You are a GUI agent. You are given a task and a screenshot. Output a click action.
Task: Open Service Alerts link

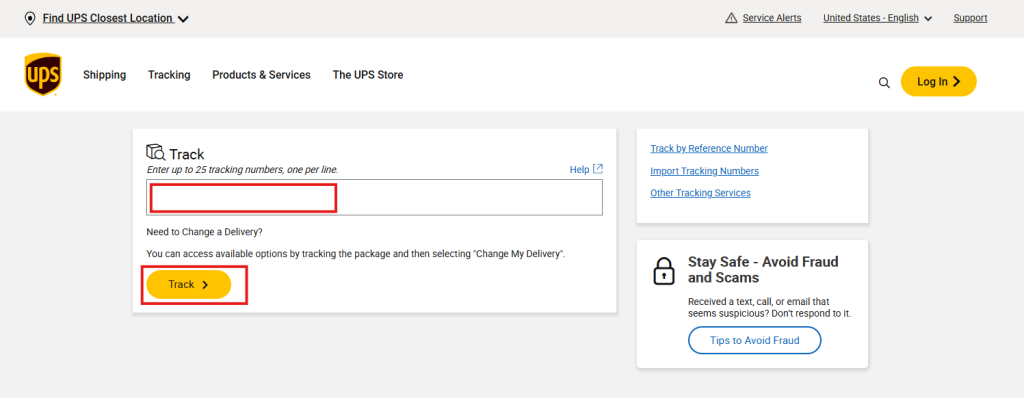[x=772, y=18]
